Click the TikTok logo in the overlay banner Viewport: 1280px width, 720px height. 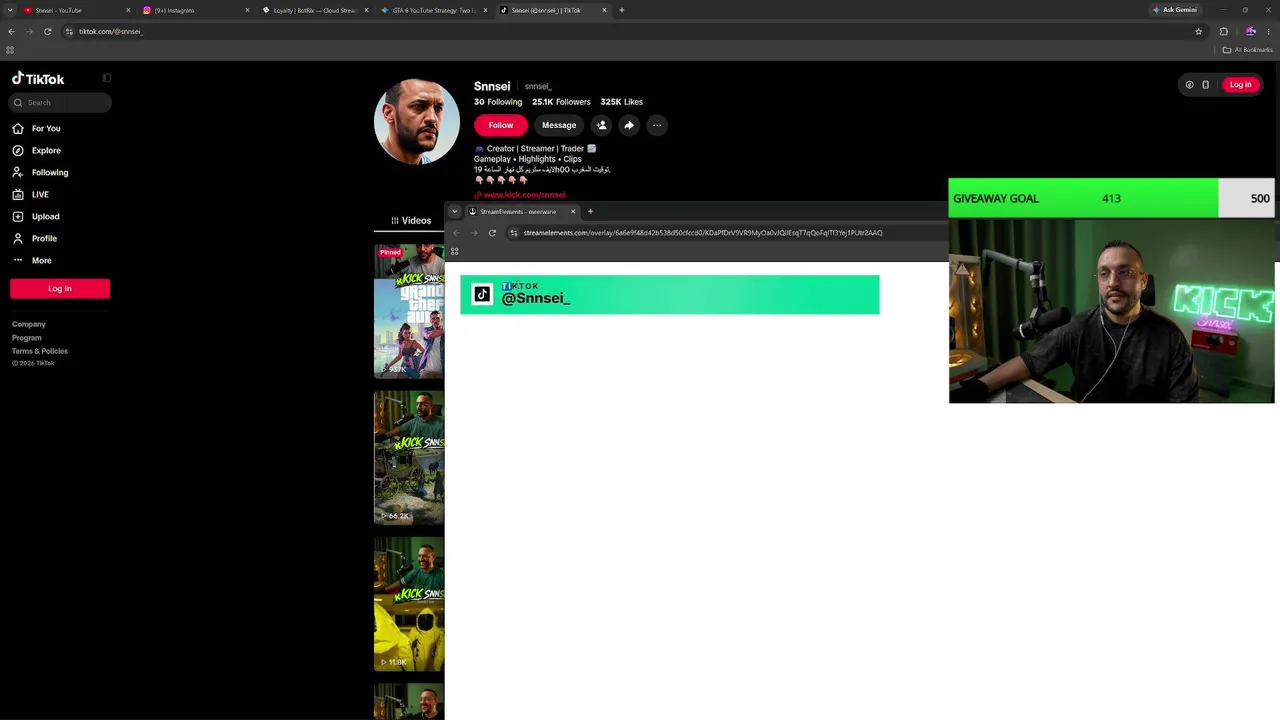[482, 294]
